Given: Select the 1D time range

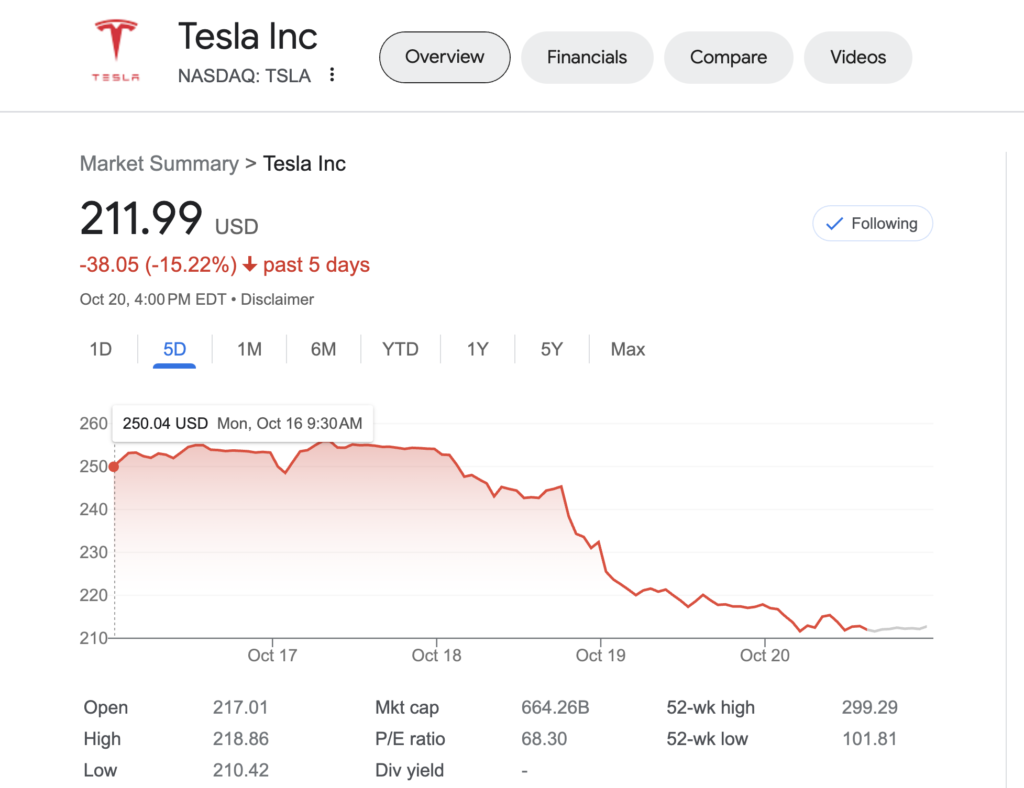Looking at the screenshot, I should (101, 349).
